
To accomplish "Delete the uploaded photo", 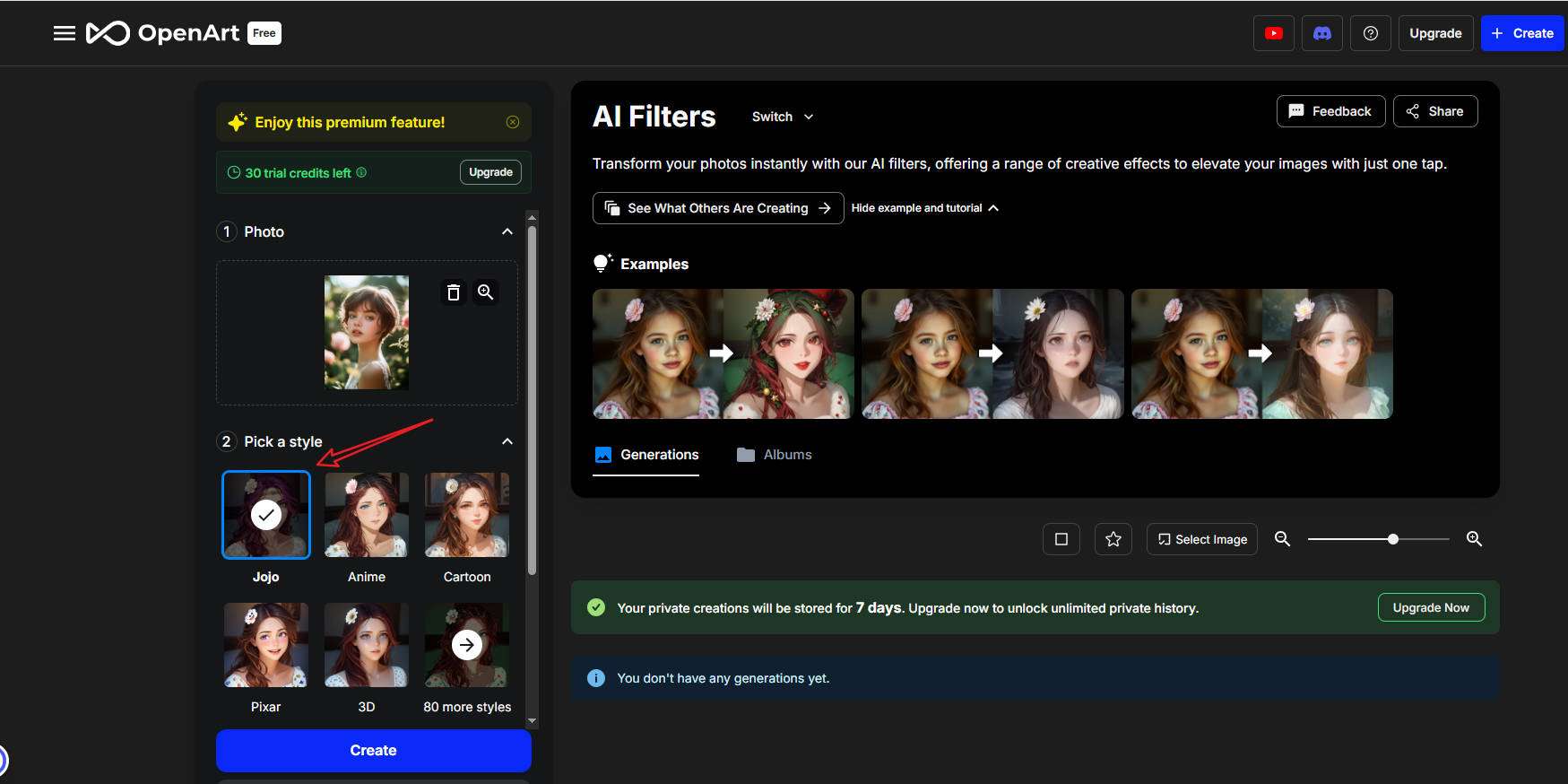I will click(454, 292).
